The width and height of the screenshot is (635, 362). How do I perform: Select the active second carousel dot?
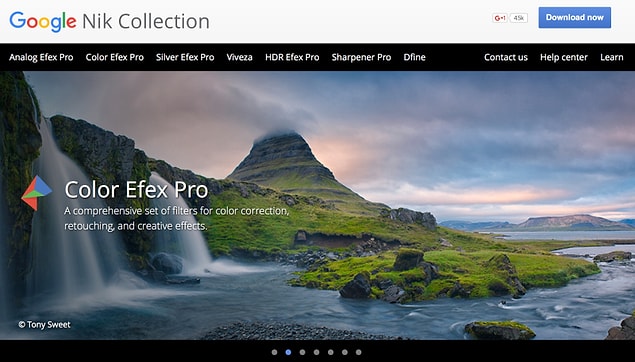(288, 352)
